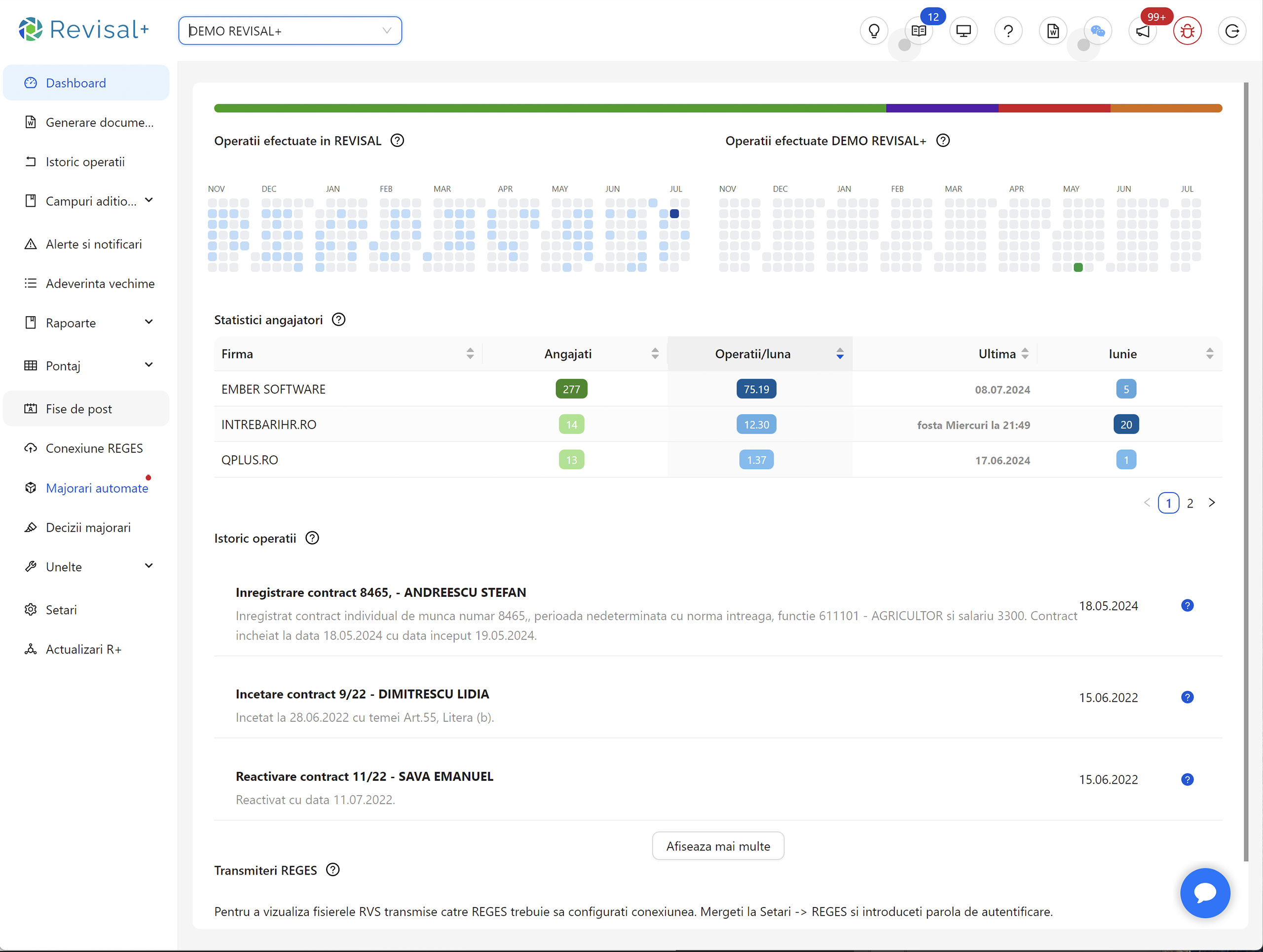Open the book icon with 12 badge
The image size is (1263, 952).
point(918,31)
